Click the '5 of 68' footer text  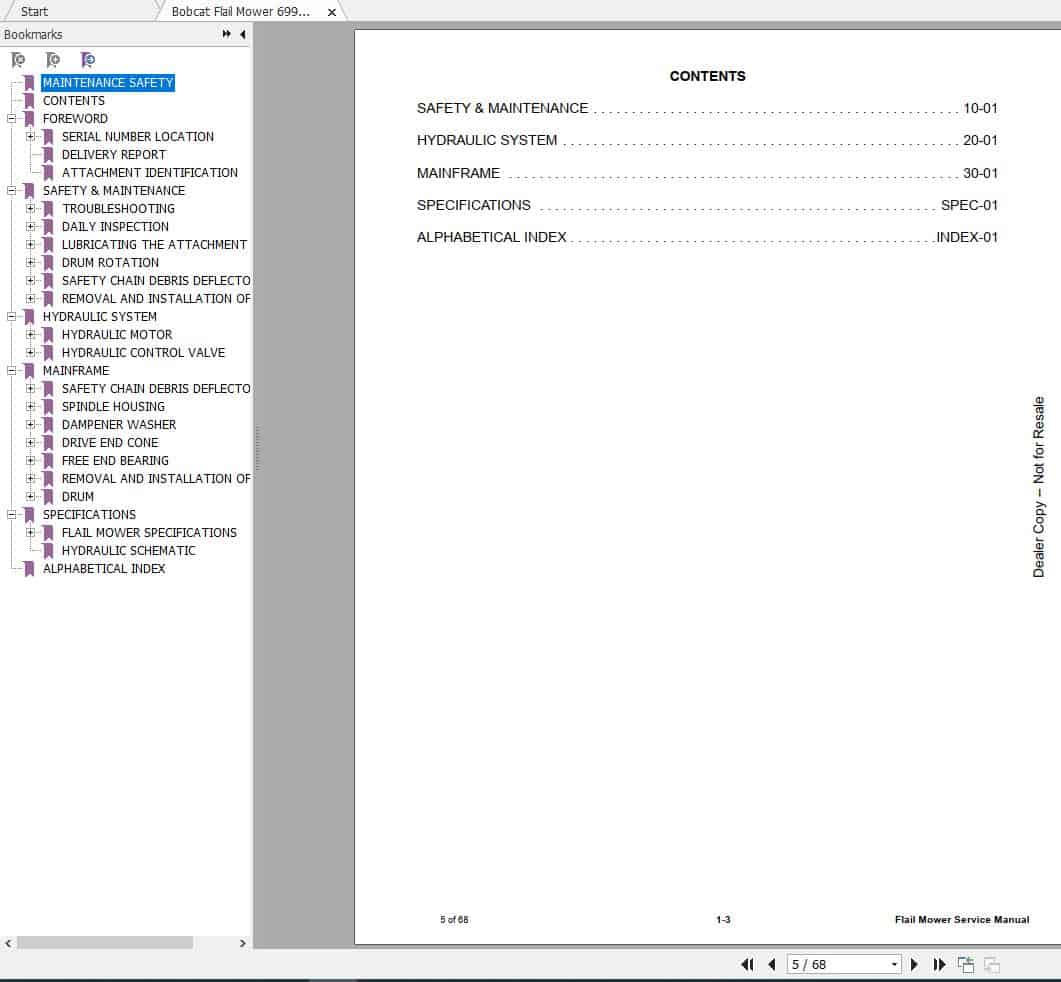click(454, 919)
